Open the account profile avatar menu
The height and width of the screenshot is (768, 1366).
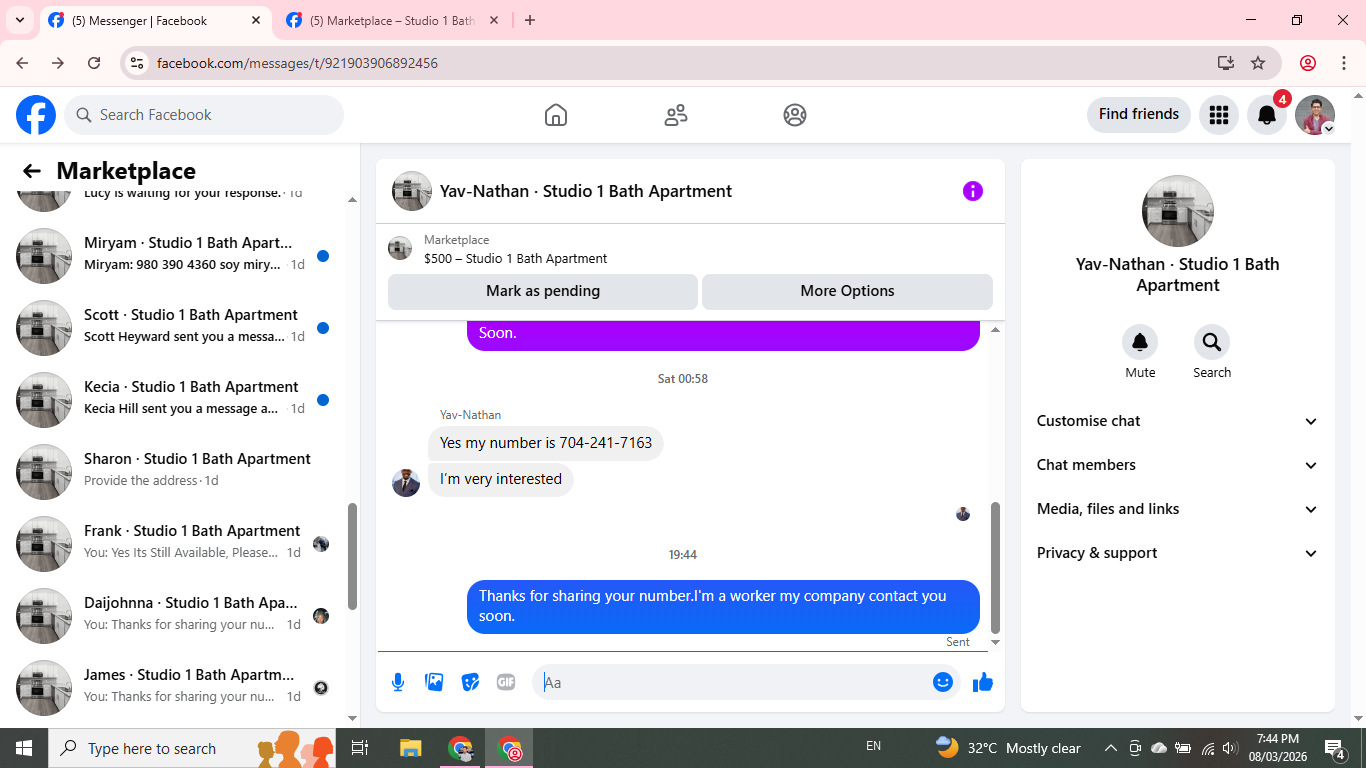tap(1315, 115)
